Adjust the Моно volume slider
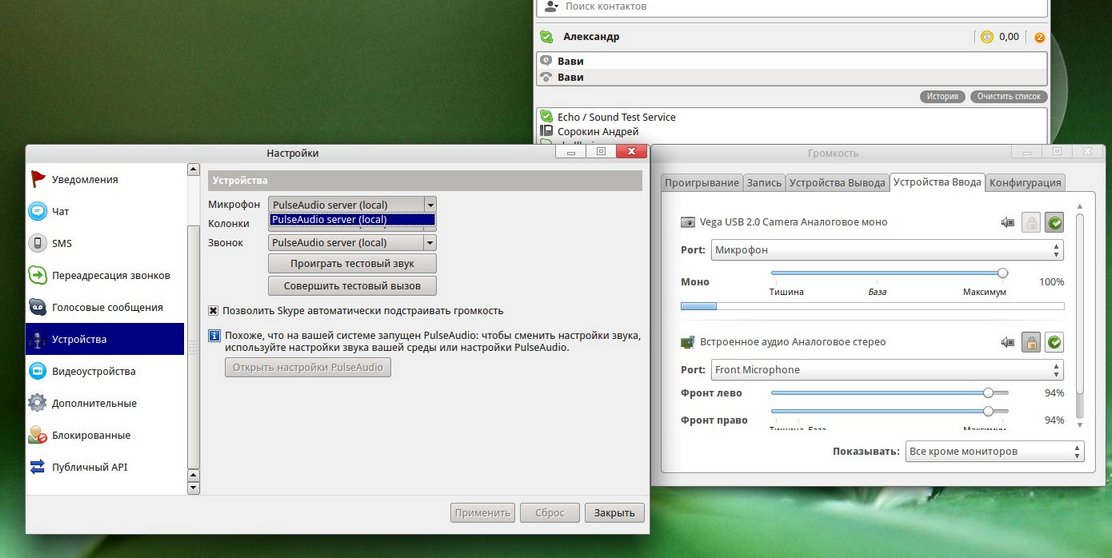 (889, 273)
